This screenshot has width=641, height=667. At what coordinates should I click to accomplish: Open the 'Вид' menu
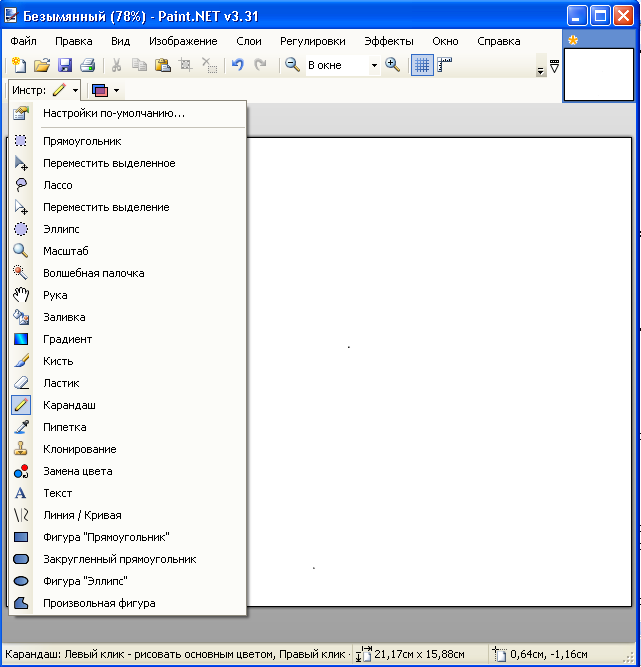[120, 41]
